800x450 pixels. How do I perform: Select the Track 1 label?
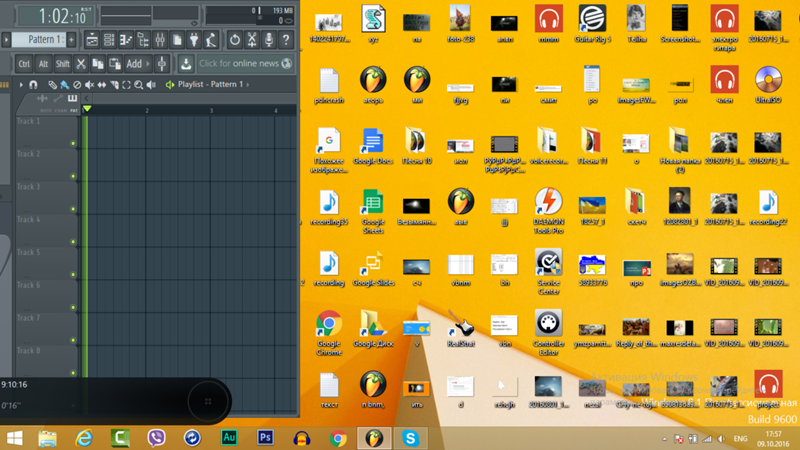[x=29, y=121]
